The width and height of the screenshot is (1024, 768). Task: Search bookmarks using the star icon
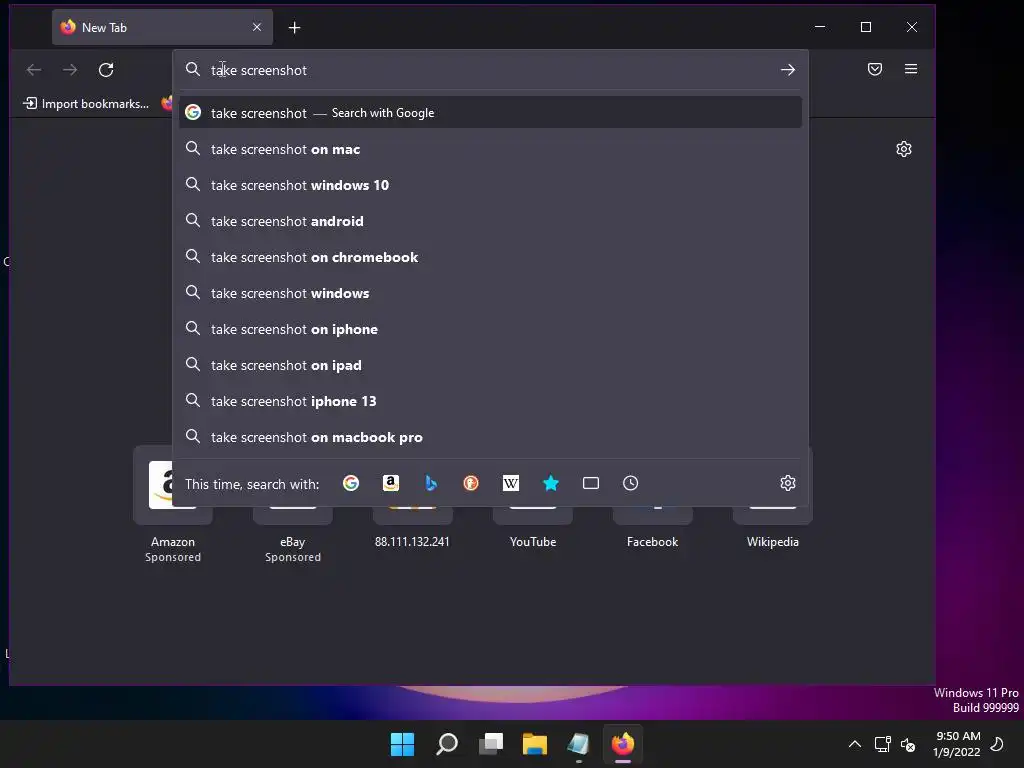pyautogui.click(x=551, y=483)
